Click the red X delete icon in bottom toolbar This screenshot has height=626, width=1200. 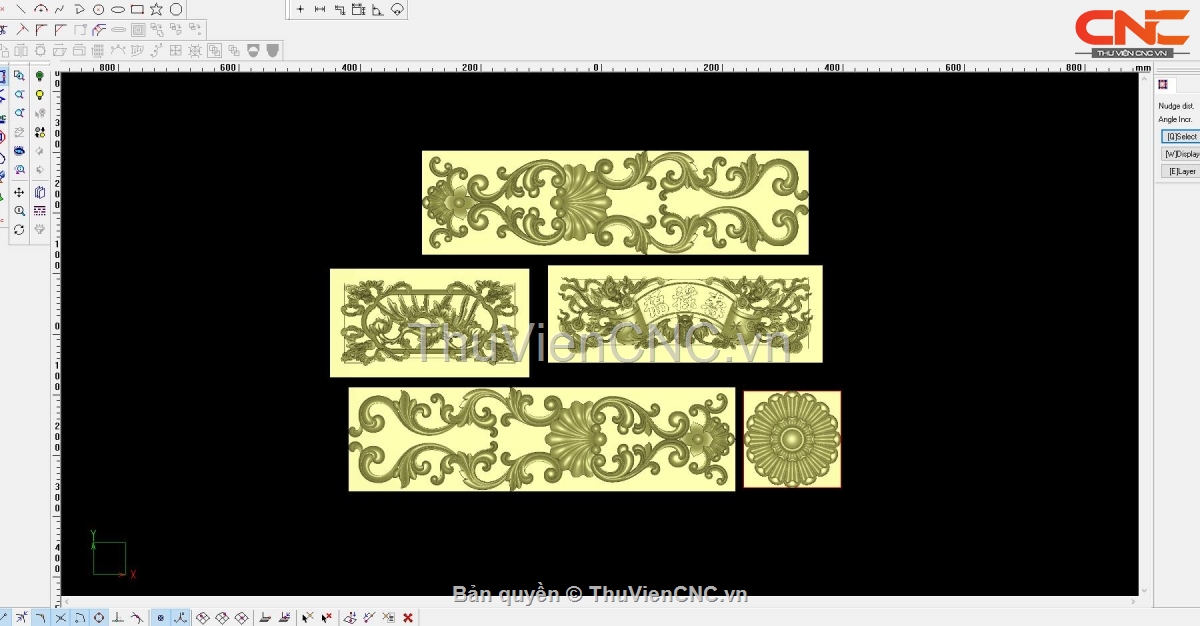coord(408,618)
